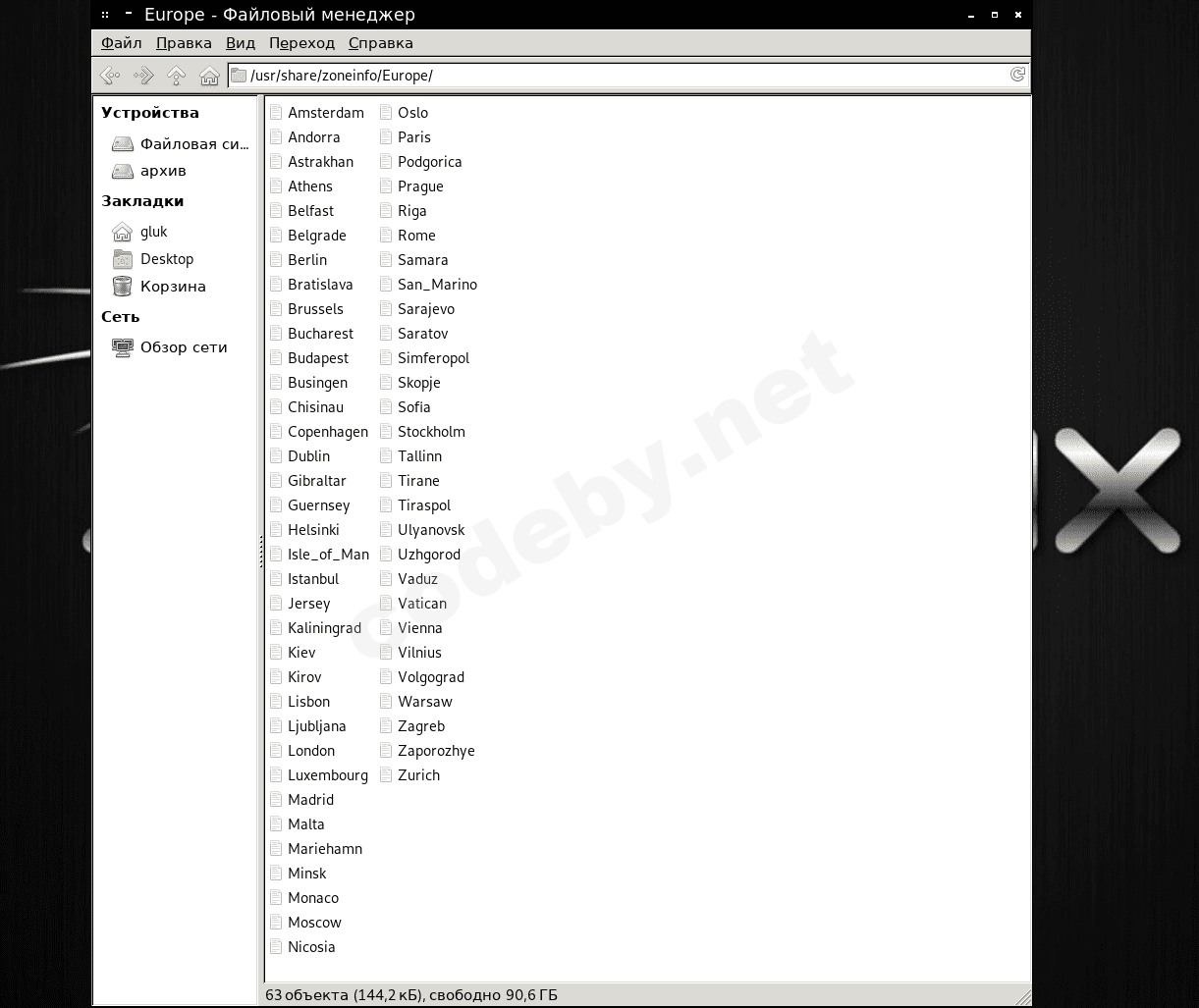Open the Корзина trash label
The height and width of the screenshot is (1008, 1199).
(x=173, y=287)
